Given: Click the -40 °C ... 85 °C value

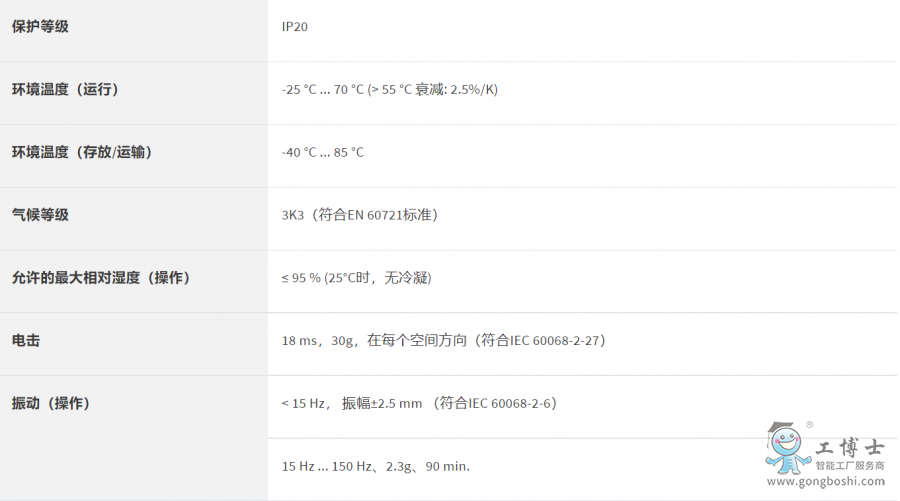Looking at the screenshot, I should click(x=322, y=153).
